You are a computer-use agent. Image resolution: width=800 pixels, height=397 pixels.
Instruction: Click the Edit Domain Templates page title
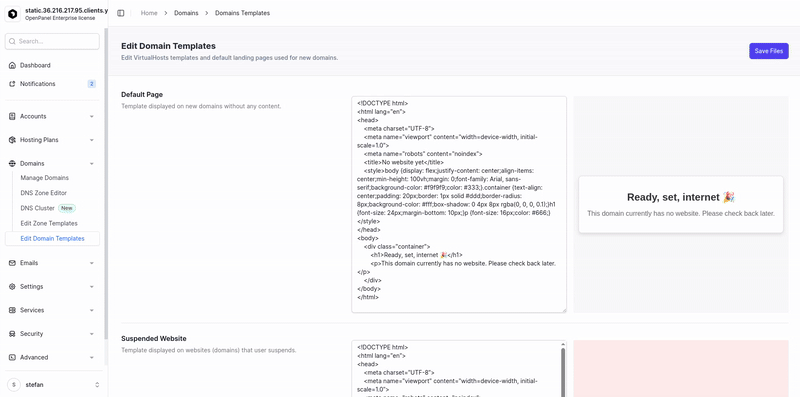(x=168, y=46)
